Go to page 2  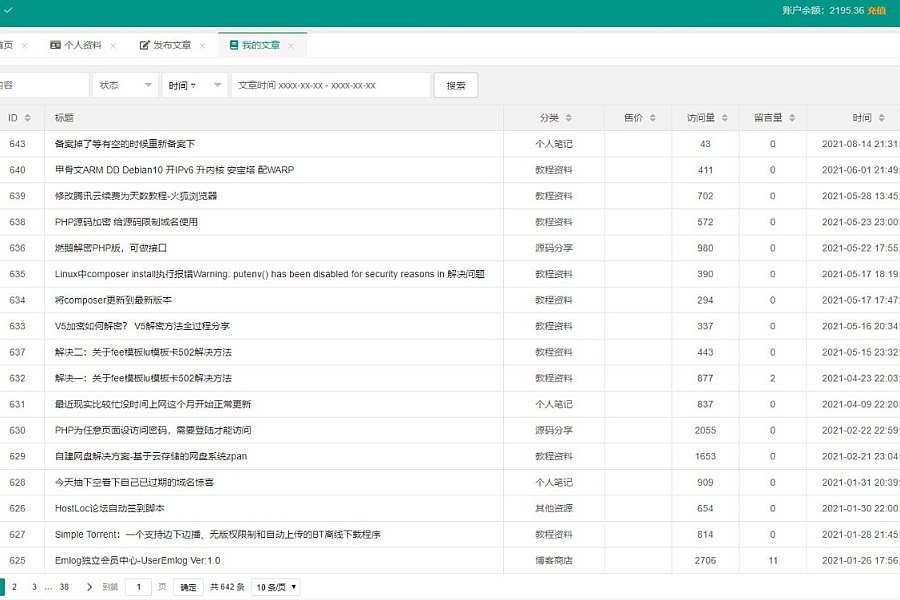click(14, 587)
